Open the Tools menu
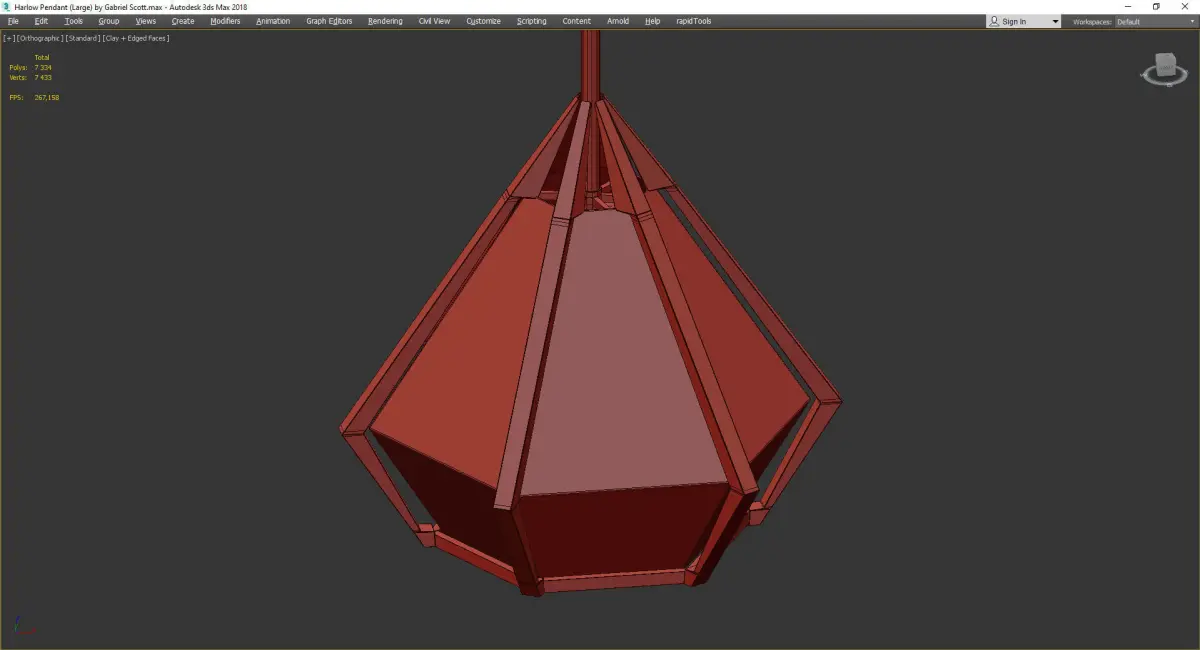 (74, 21)
